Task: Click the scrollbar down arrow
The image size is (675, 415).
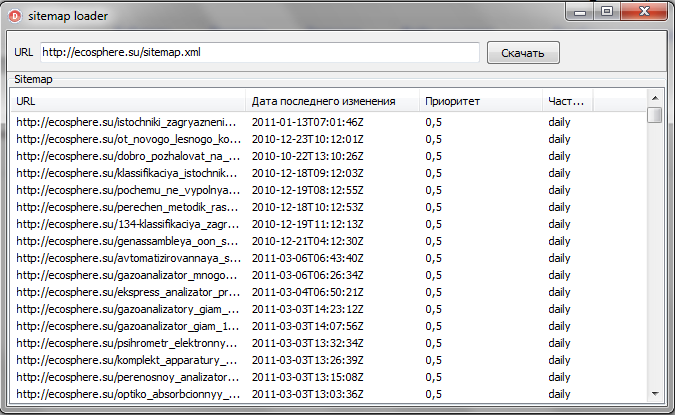Action: (655, 394)
